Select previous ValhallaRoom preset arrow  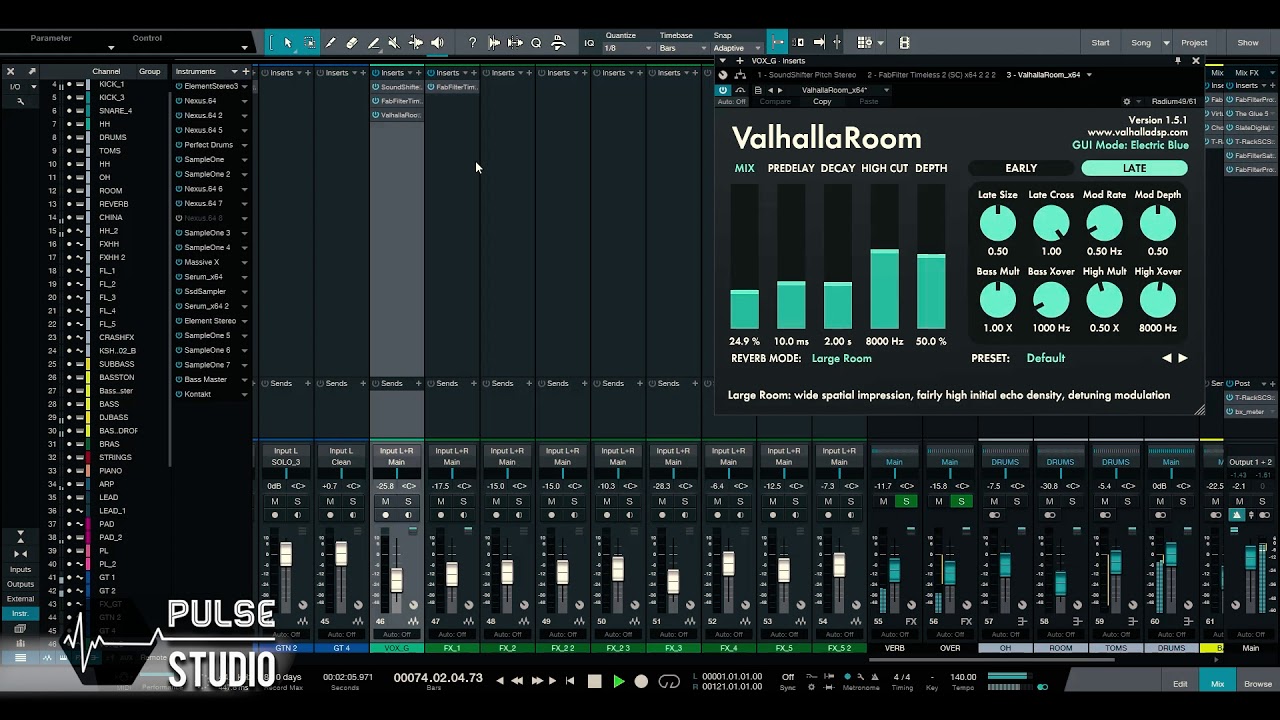click(x=1166, y=358)
